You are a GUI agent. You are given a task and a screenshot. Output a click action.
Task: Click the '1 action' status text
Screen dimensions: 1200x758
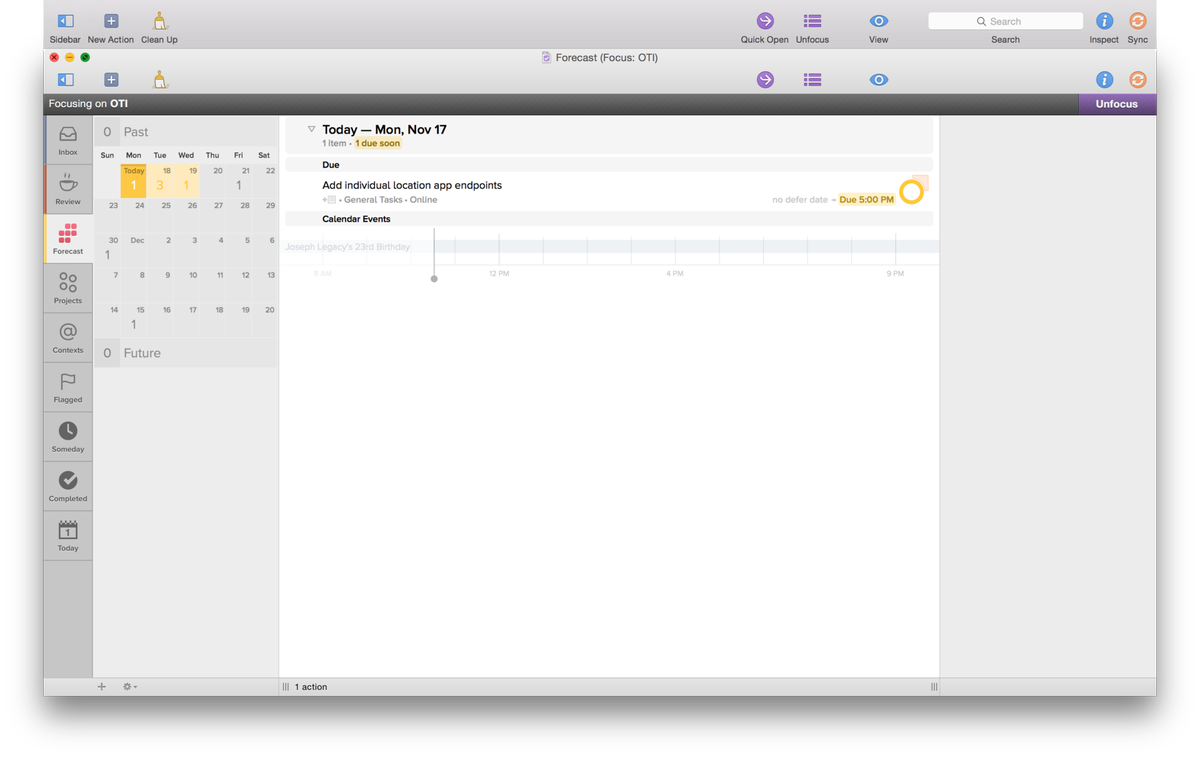pos(311,687)
